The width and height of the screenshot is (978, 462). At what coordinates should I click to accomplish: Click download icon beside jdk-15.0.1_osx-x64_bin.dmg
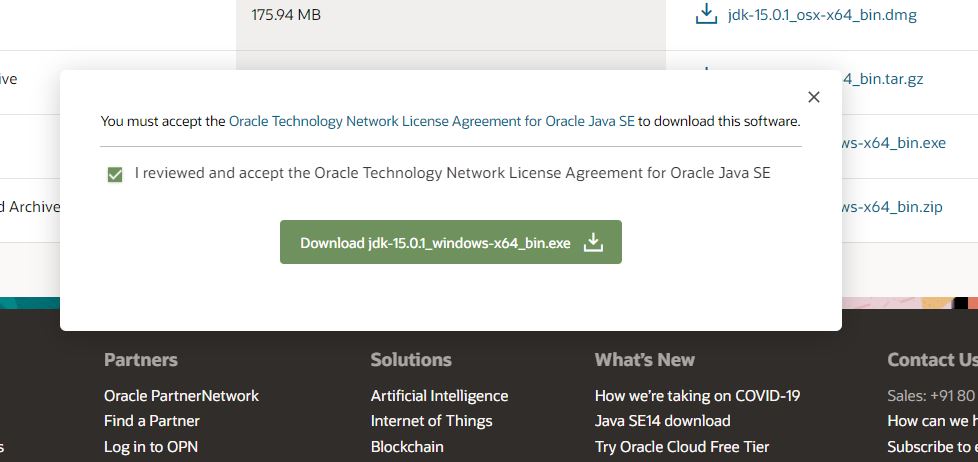[x=706, y=14]
